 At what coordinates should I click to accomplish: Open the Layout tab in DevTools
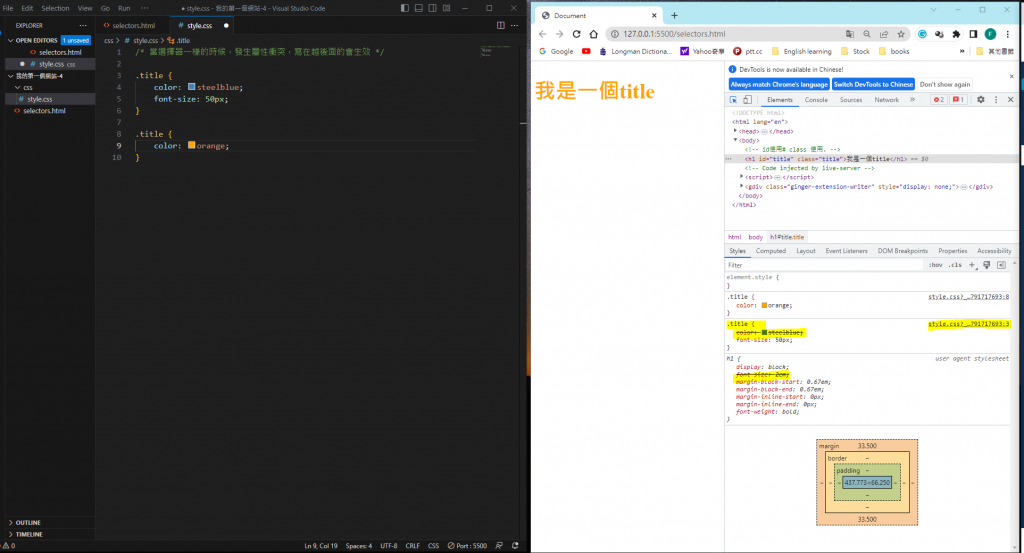(x=805, y=251)
